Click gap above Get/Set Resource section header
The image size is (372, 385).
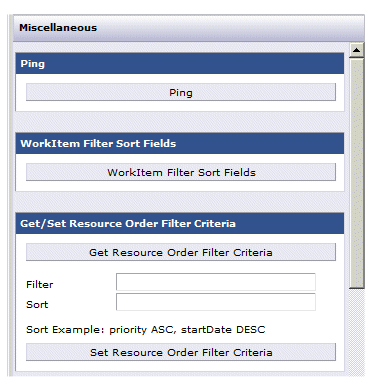[180, 202]
